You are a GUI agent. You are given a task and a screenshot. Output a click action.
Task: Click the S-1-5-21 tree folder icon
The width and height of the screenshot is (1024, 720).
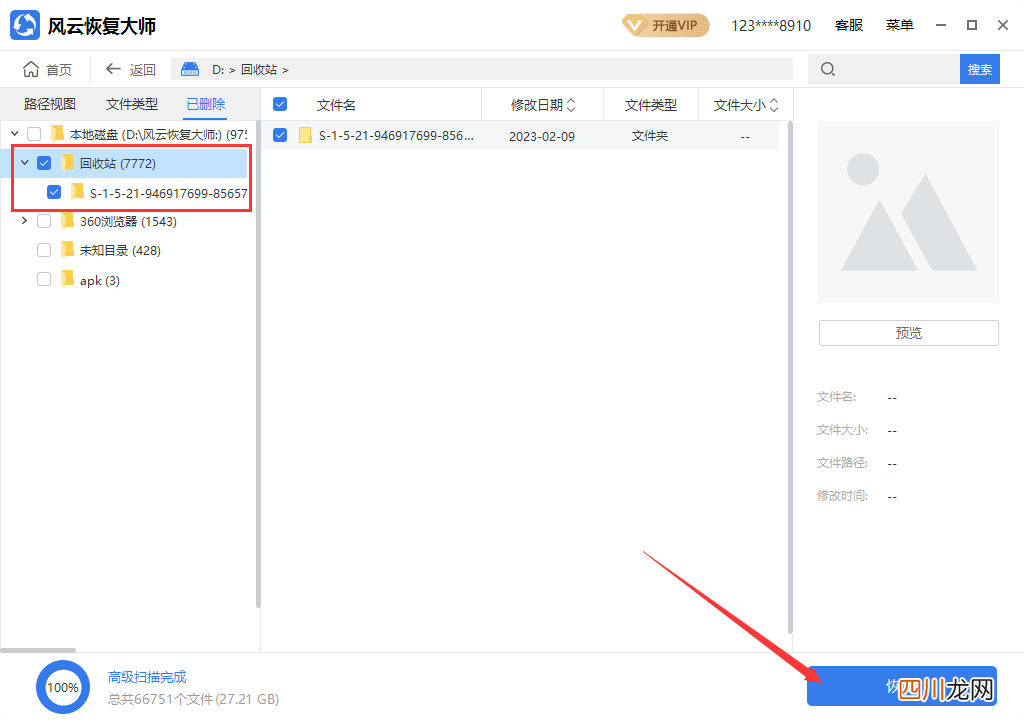[x=78, y=192]
